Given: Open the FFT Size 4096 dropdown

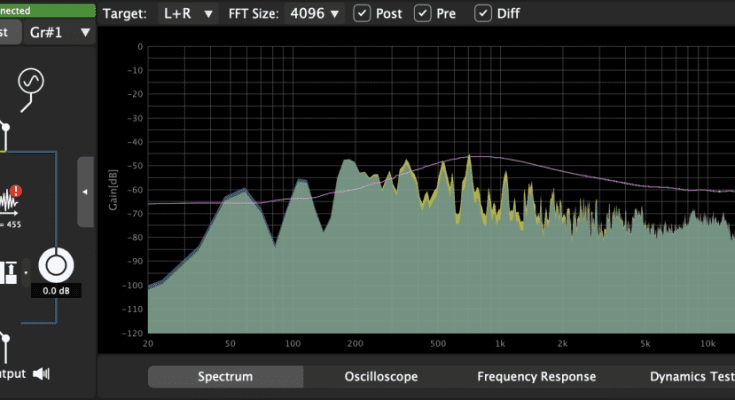Looking at the screenshot, I should (314, 14).
